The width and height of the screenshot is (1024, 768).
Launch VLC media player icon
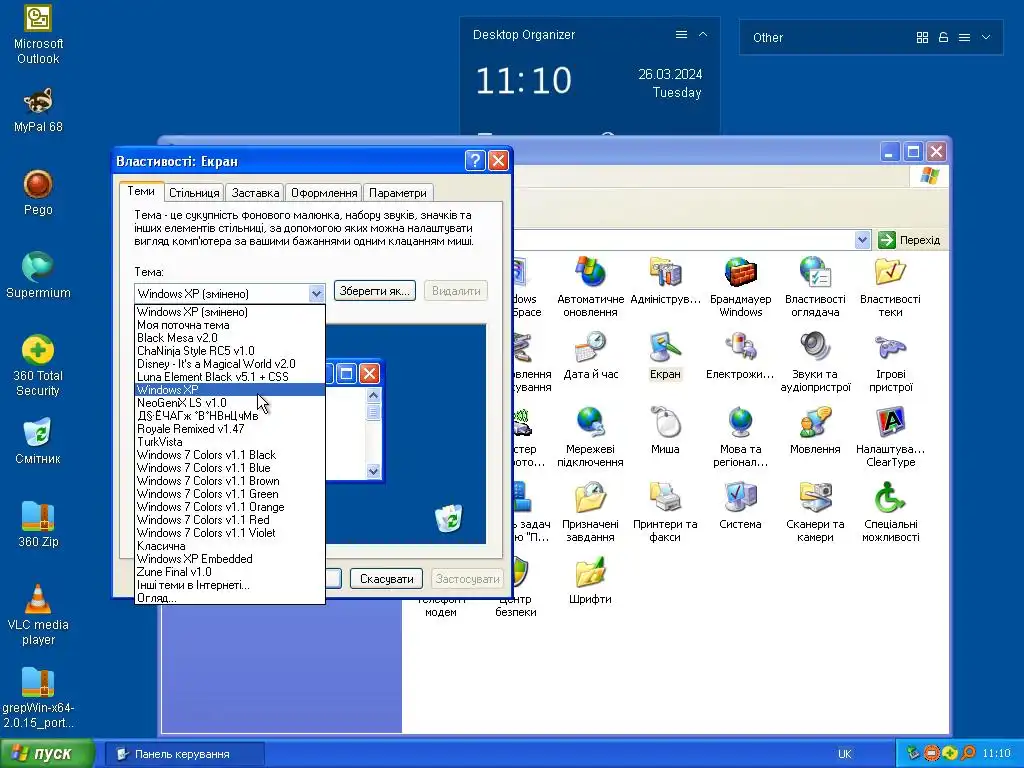(38, 615)
